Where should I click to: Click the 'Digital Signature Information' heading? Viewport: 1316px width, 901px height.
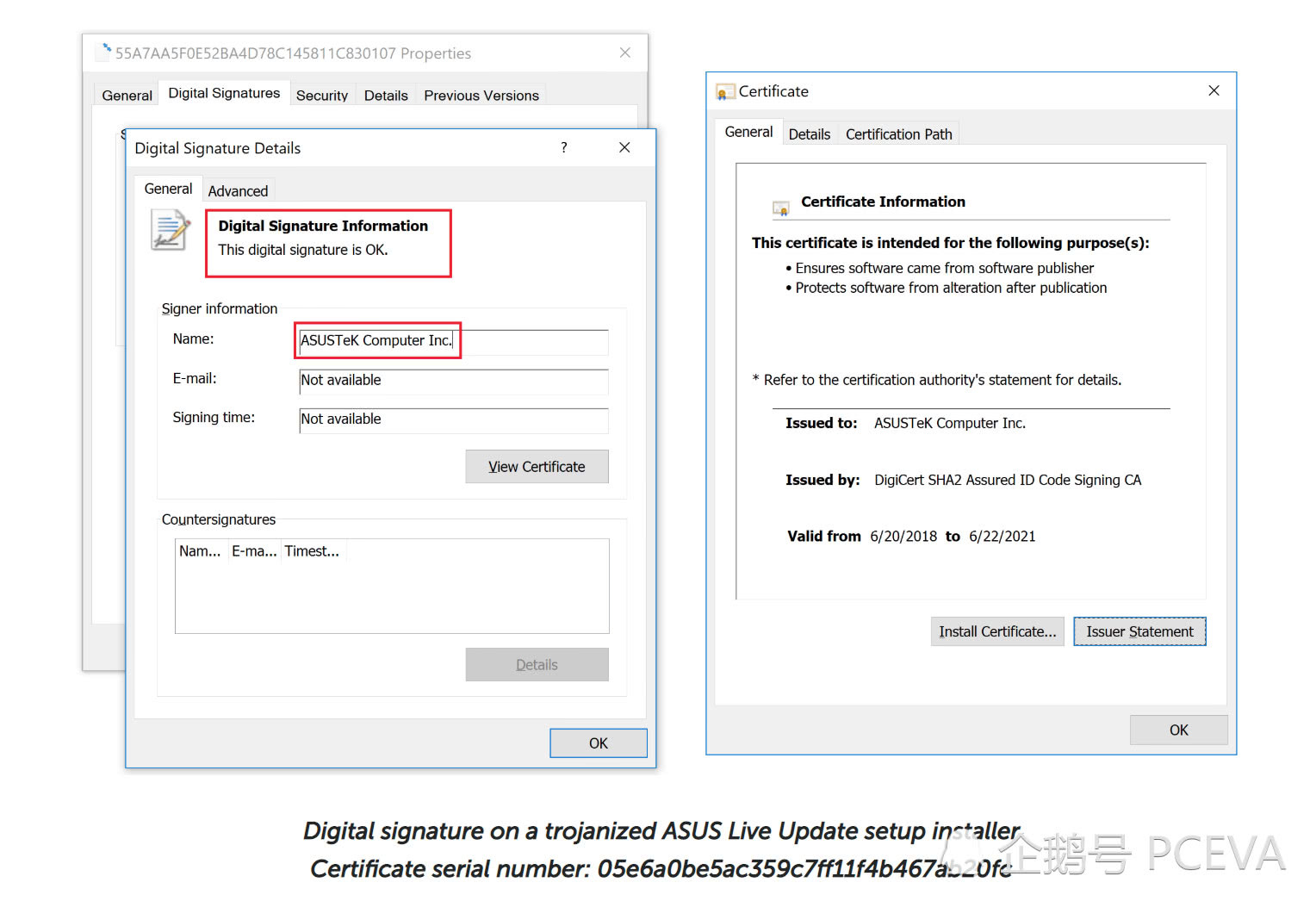point(323,226)
